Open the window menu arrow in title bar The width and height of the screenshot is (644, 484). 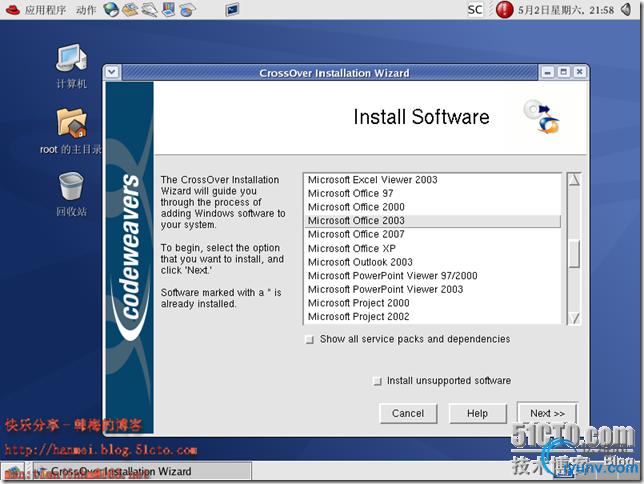click(112, 72)
